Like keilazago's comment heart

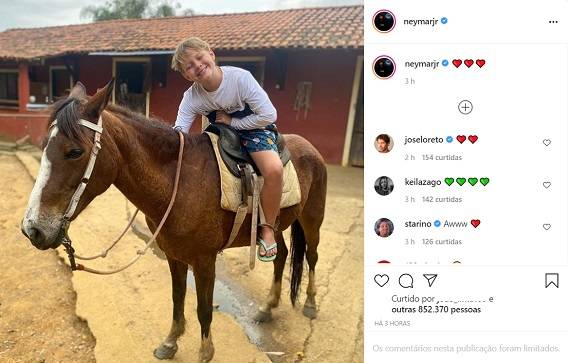click(x=547, y=185)
